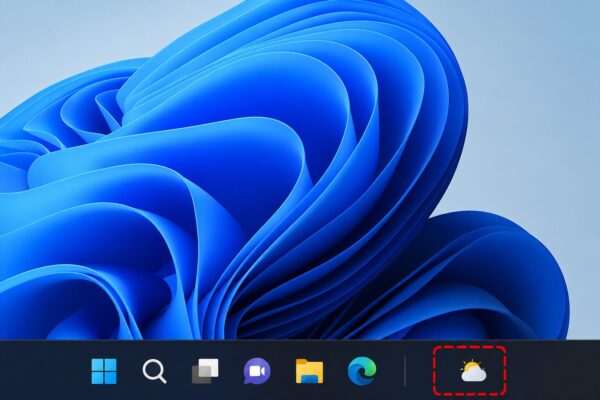Open the Windows Start menu
The image size is (600, 400).
coord(104,371)
